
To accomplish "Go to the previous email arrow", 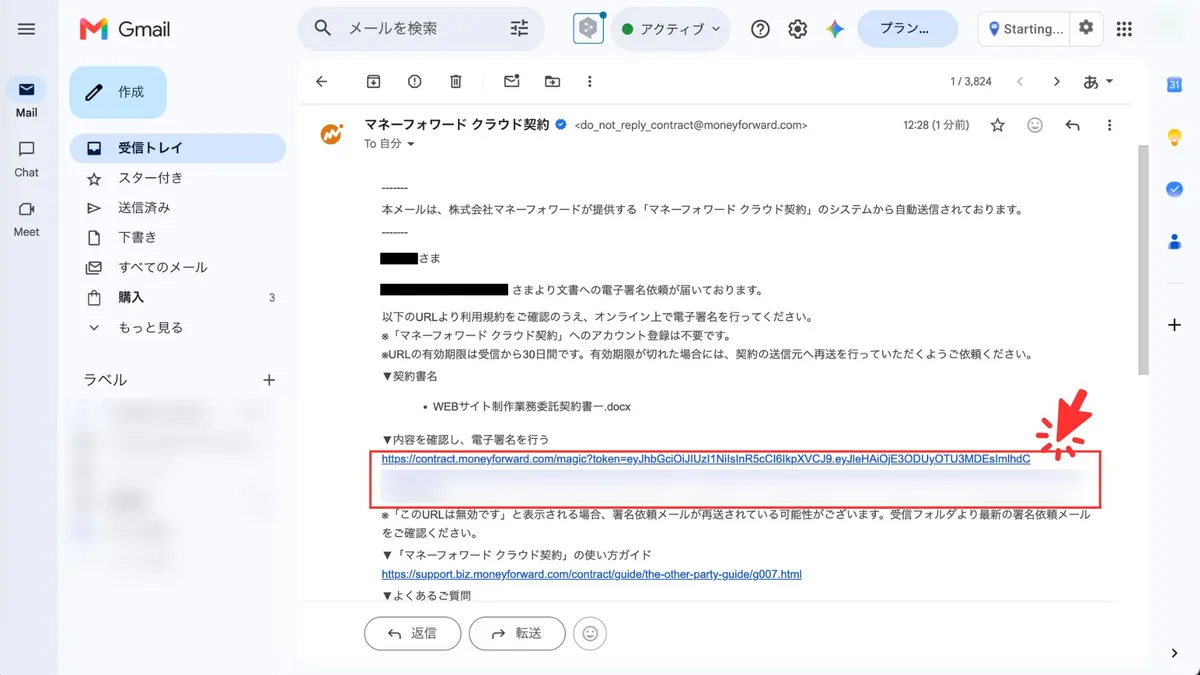I will tap(1020, 81).
